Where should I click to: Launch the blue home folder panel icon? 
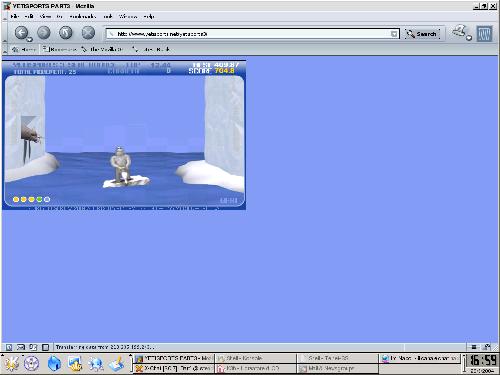point(54,363)
